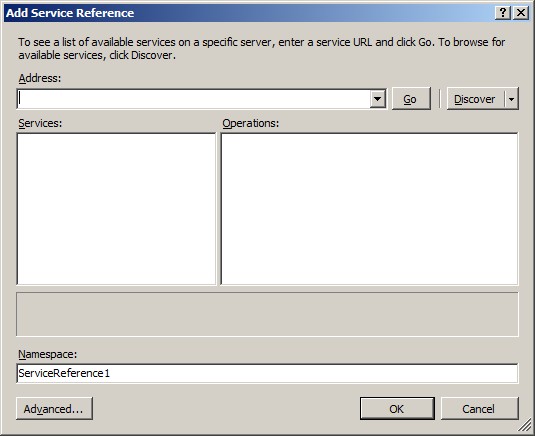Click the Services: label
Viewport: 535px width, 436px height.
pos(40,123)
